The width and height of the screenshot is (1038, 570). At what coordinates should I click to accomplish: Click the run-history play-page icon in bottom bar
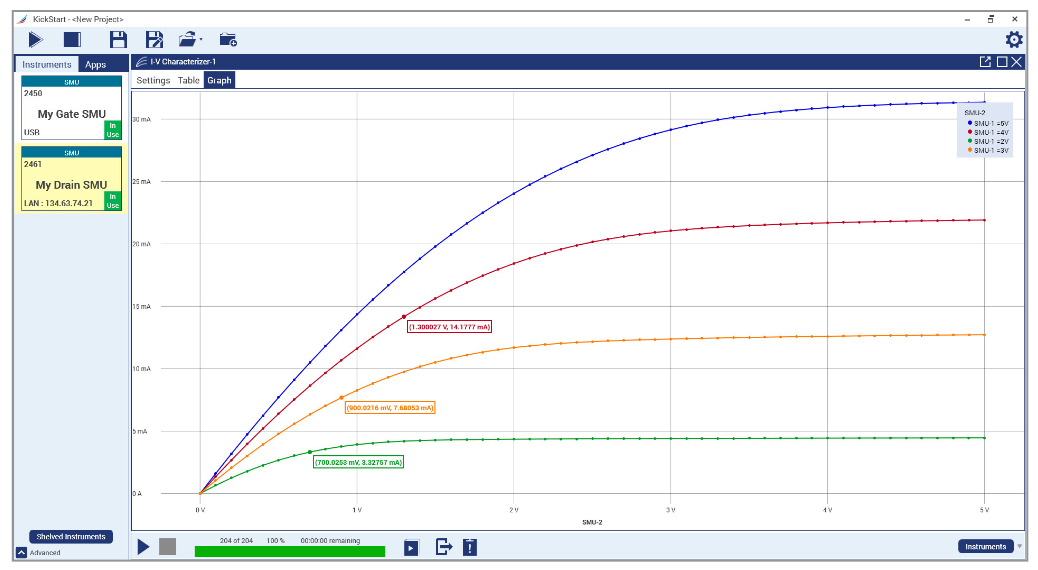[x=411, y=547]
